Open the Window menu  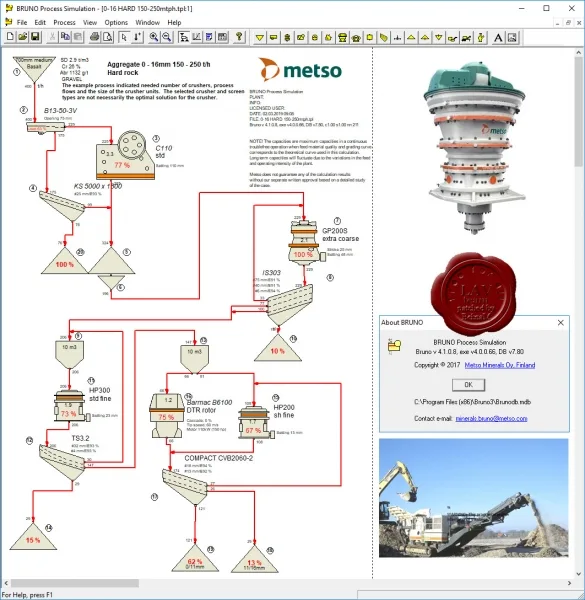coord(147,23)
